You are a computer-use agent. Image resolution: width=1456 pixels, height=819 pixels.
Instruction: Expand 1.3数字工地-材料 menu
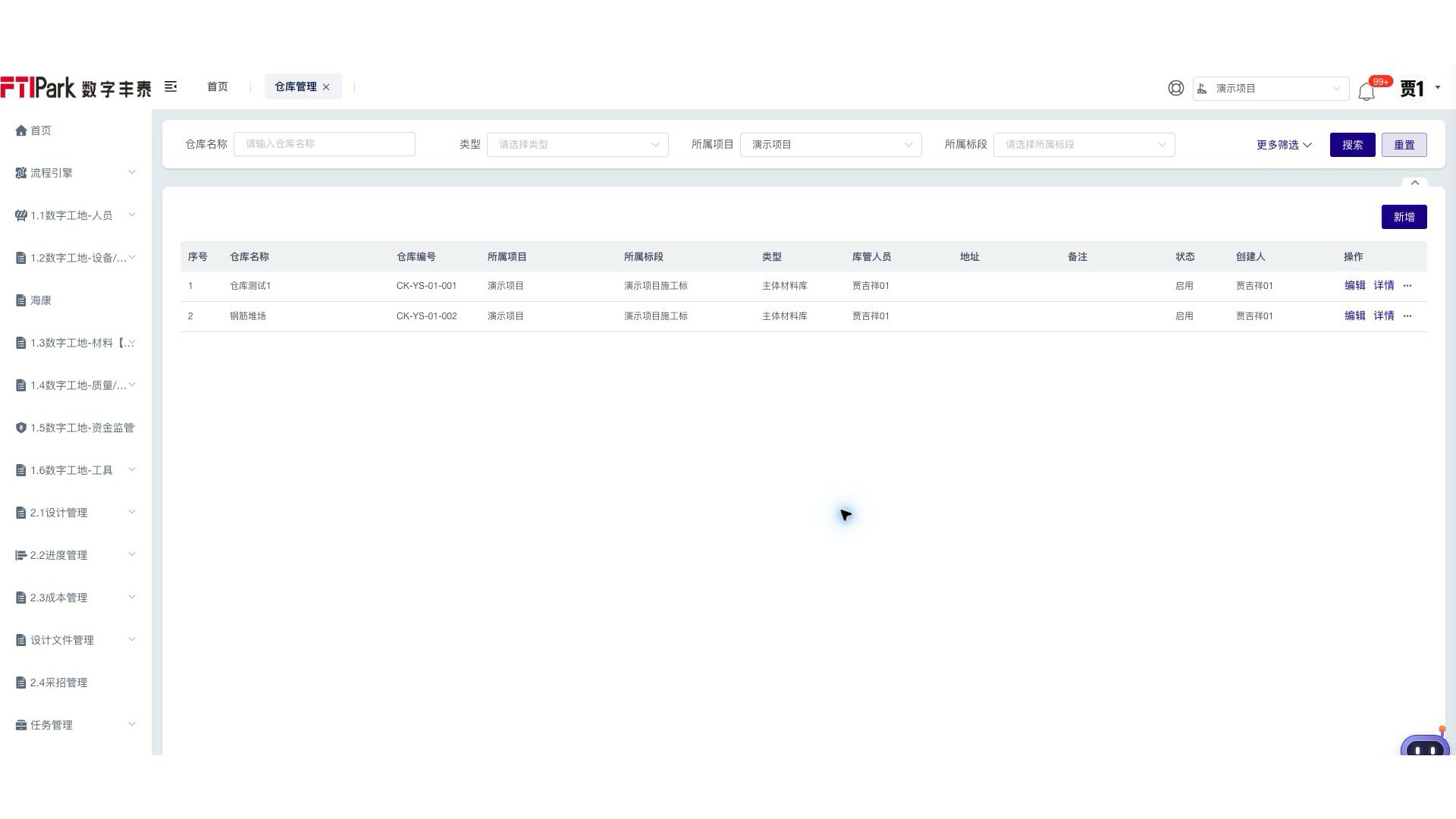(76, 343)
